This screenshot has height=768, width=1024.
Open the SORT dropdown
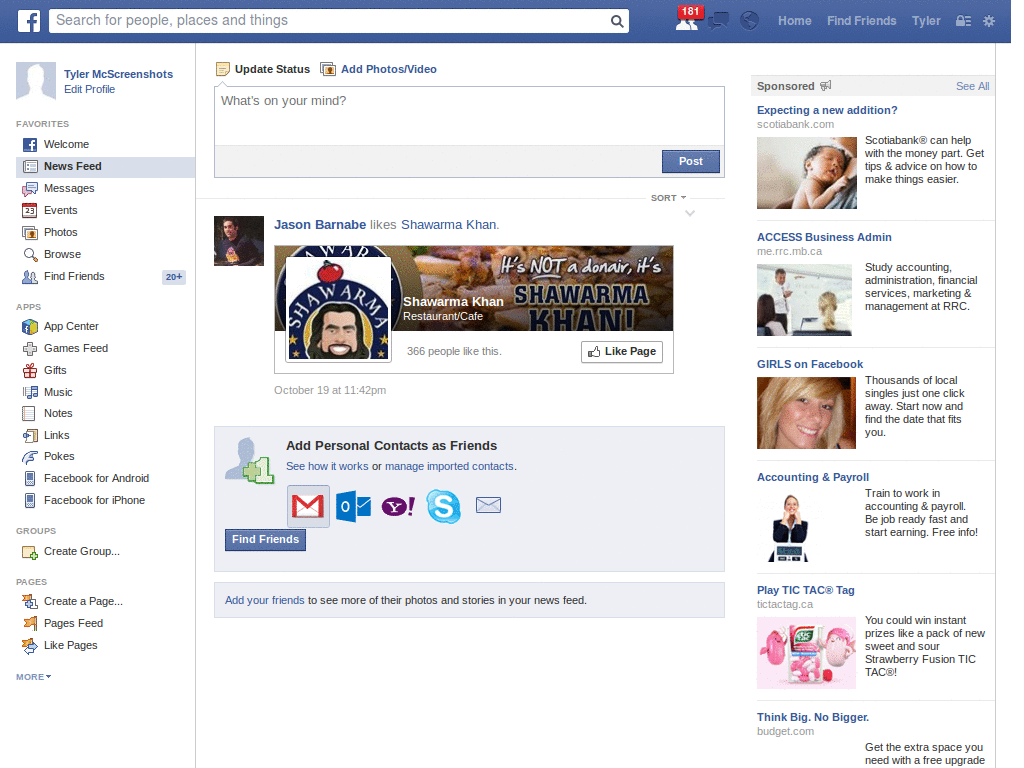pyautogui.click(x=668, y=198)
